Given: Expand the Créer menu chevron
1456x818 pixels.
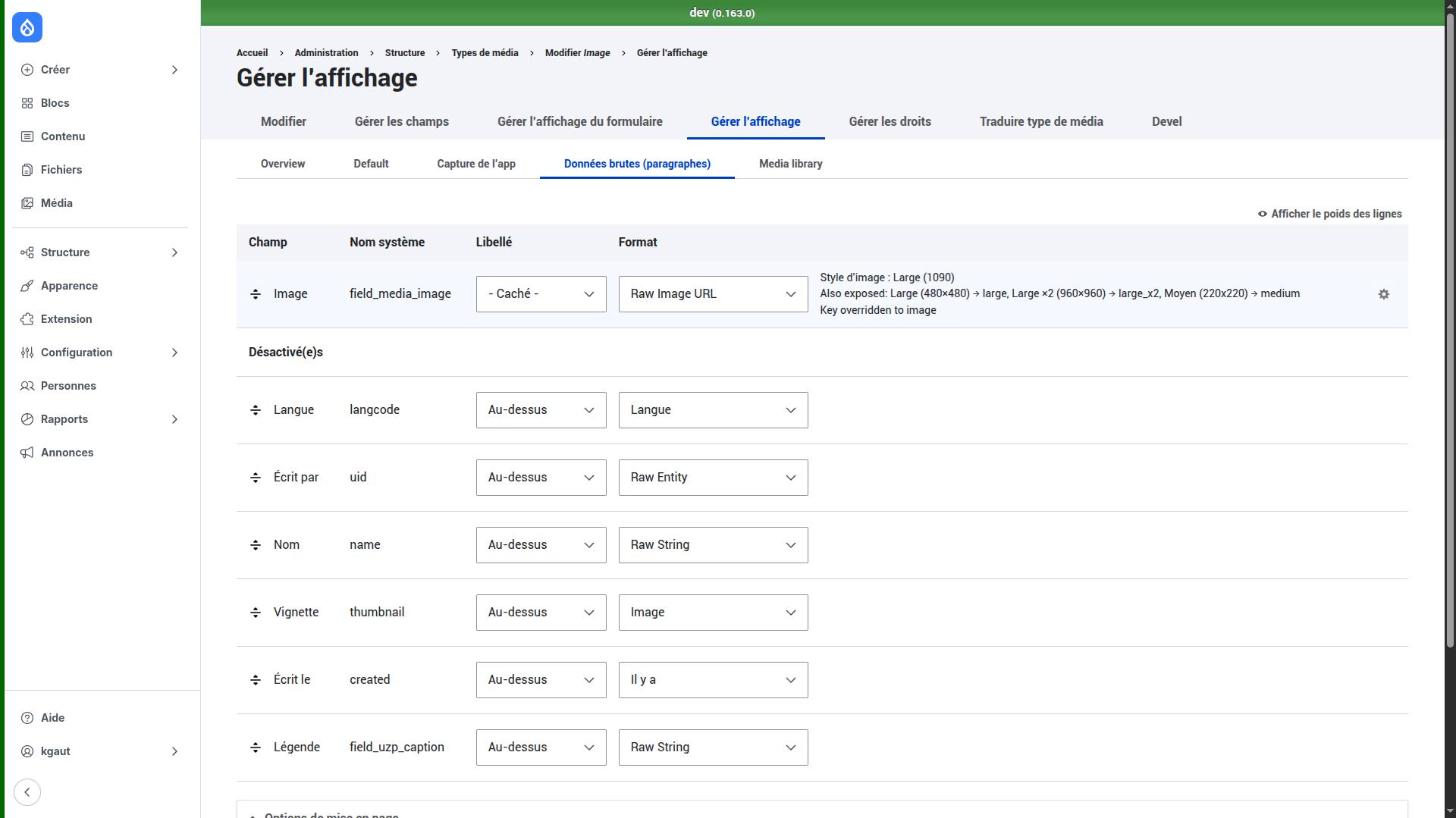Looking at the screenshot, I should click(174, 70).
